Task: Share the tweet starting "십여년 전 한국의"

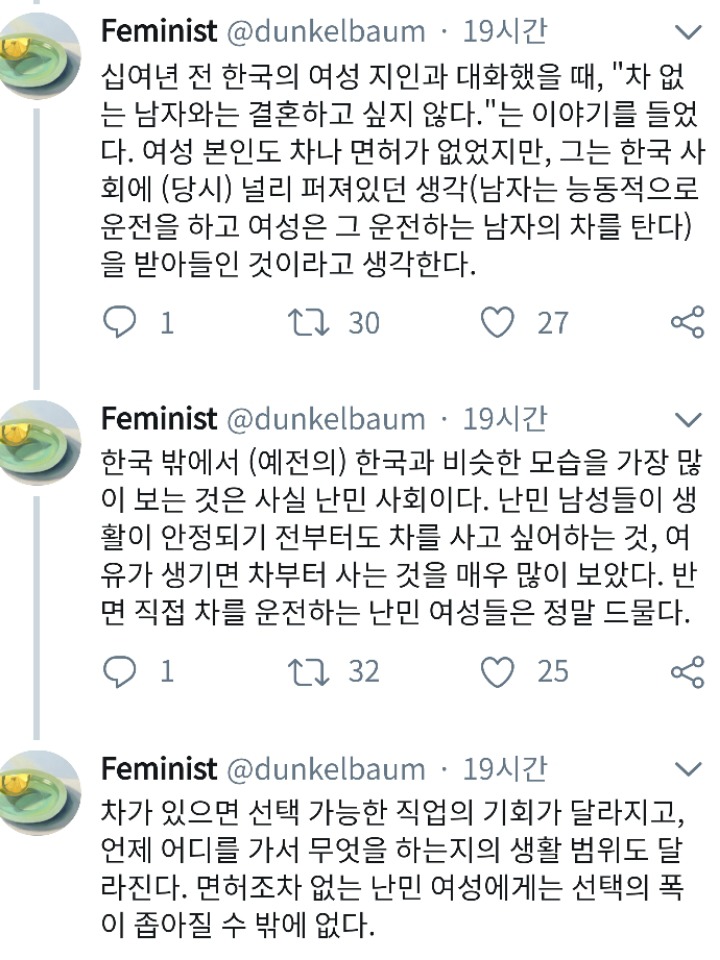Action: click(687, 322)
